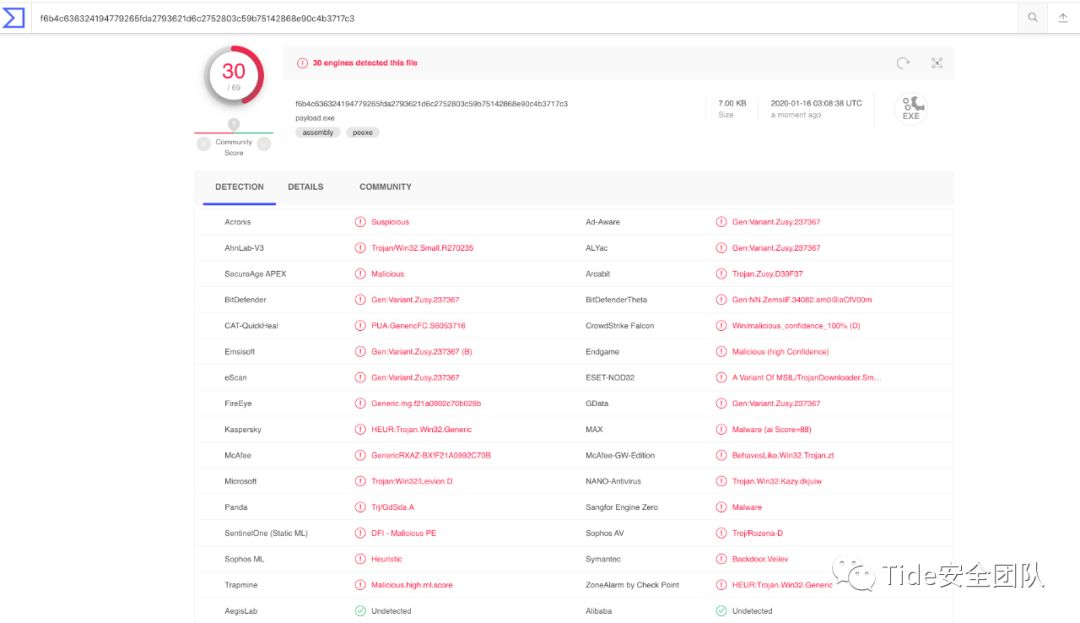This screenshot has height=623, width=1080.
Task: Click the EXE file type icon
Action: click(x=910, y=108)
